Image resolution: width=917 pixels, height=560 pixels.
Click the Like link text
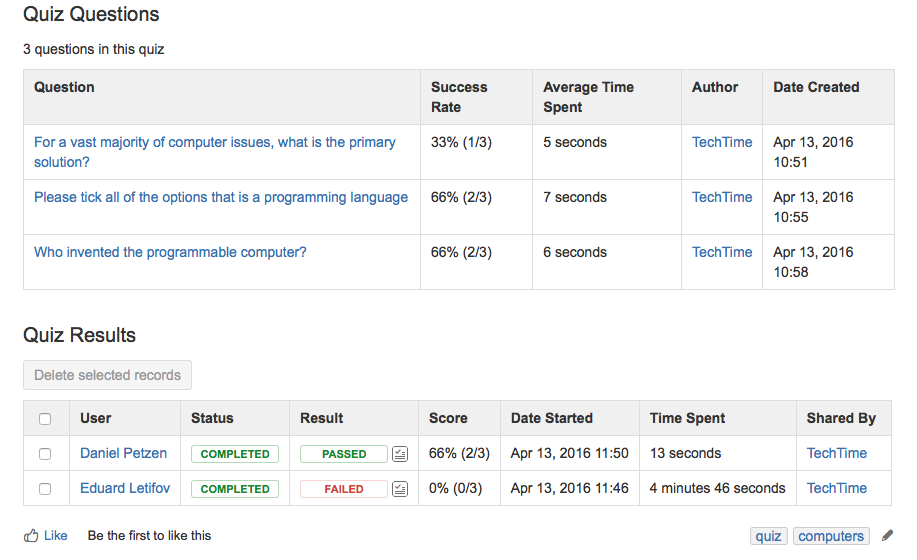click(56, 536)
